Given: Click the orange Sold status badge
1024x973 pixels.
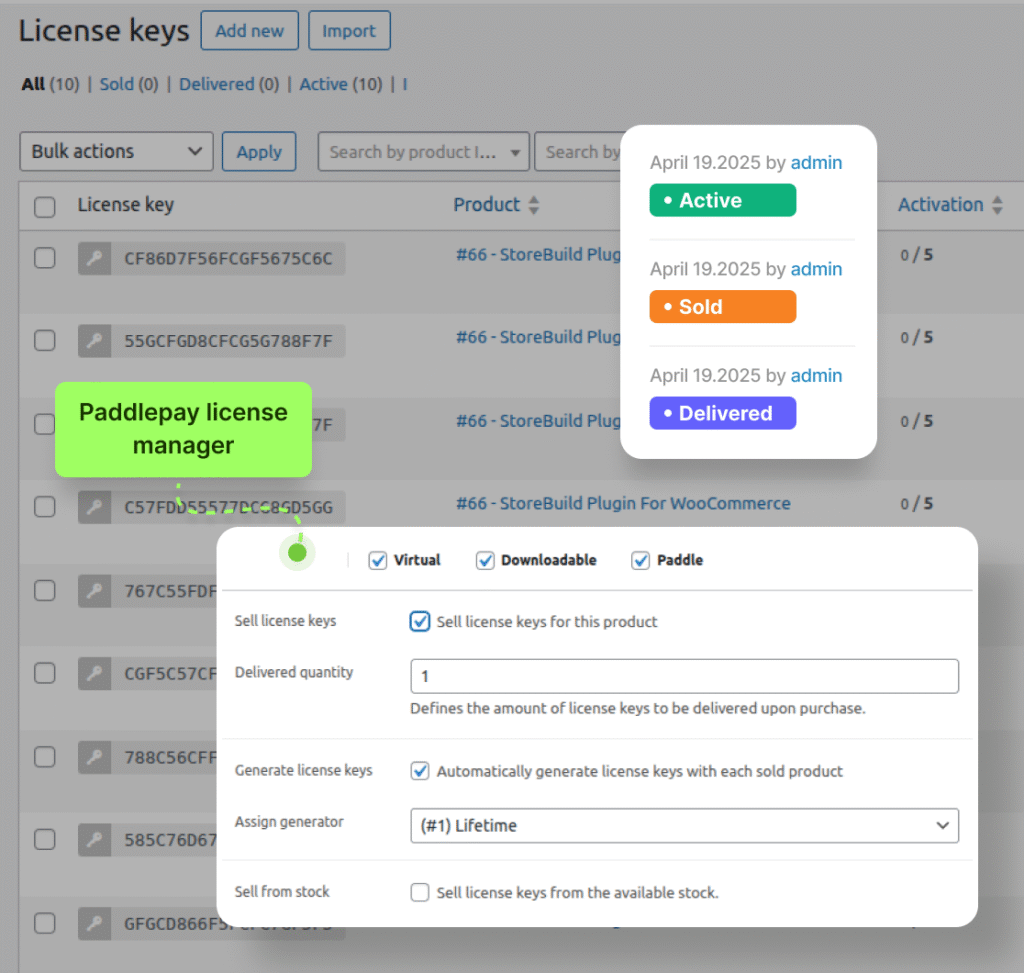Looking at the screenshot, I should (722, 307).
